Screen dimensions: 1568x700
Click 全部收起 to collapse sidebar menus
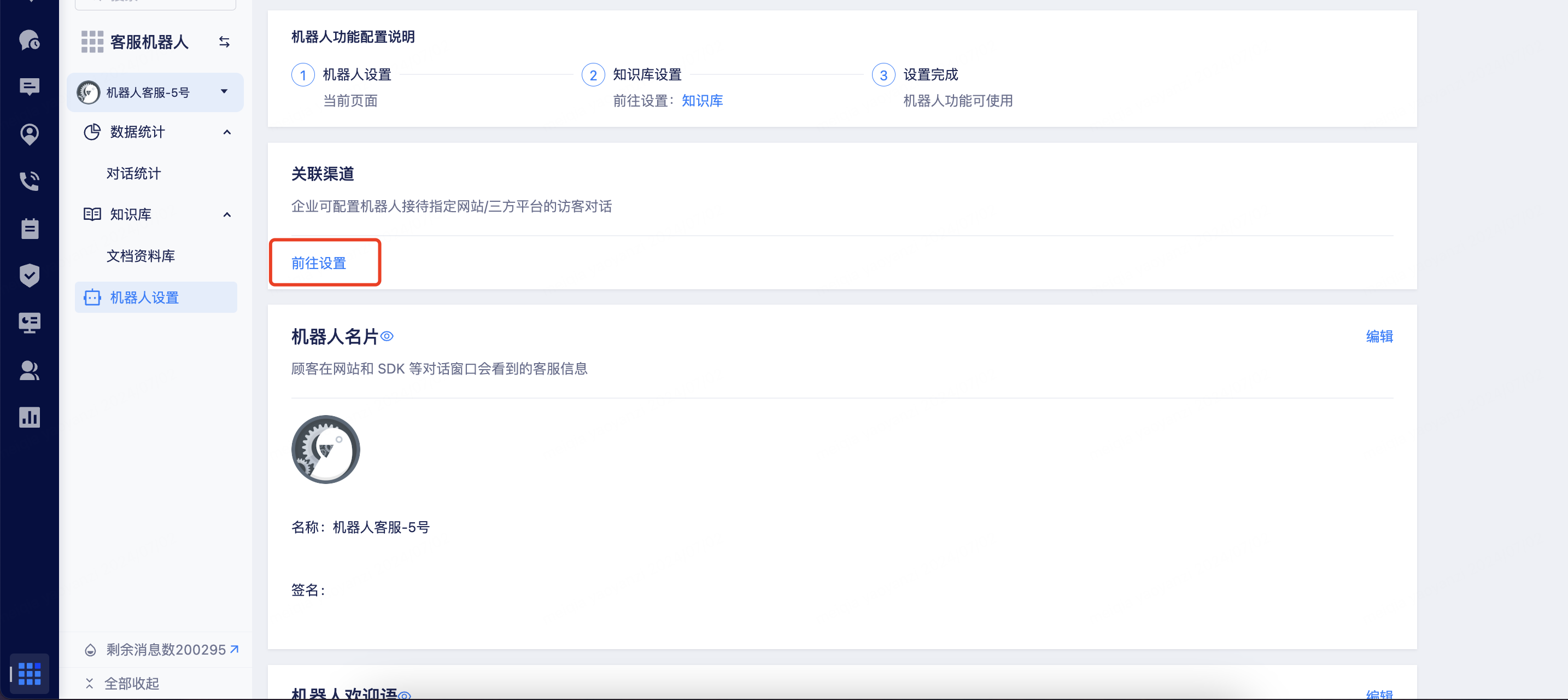(x=122, y=683)
